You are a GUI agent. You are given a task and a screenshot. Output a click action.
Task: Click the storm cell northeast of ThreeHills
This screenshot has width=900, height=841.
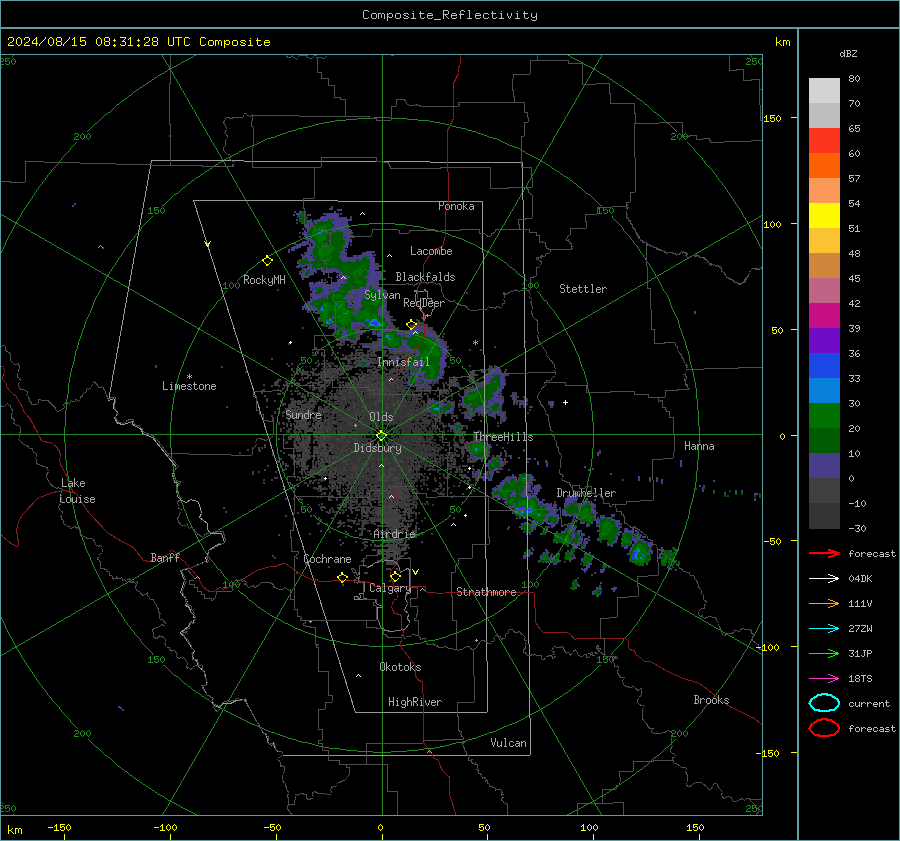tap(486, 392)
